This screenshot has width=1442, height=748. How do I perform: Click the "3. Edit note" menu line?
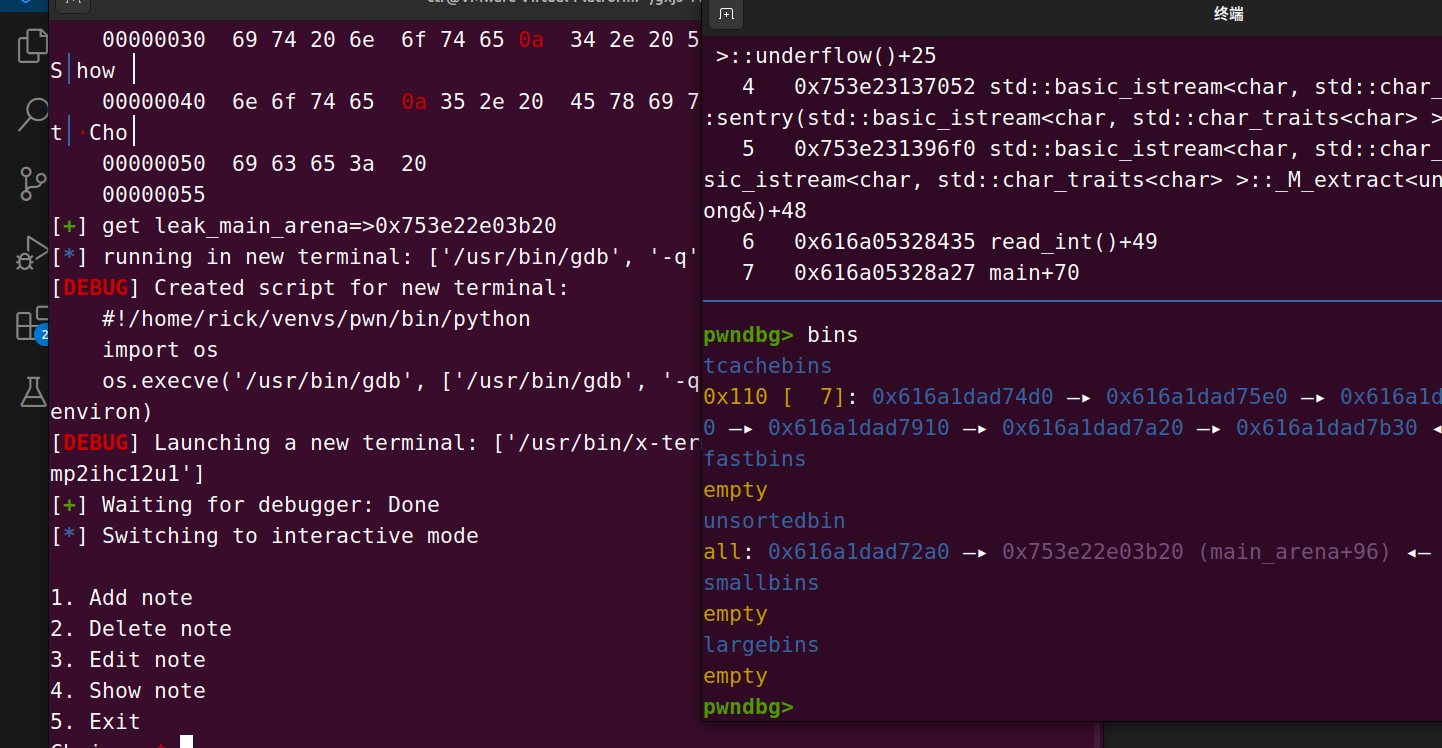(x=128, y=660)
